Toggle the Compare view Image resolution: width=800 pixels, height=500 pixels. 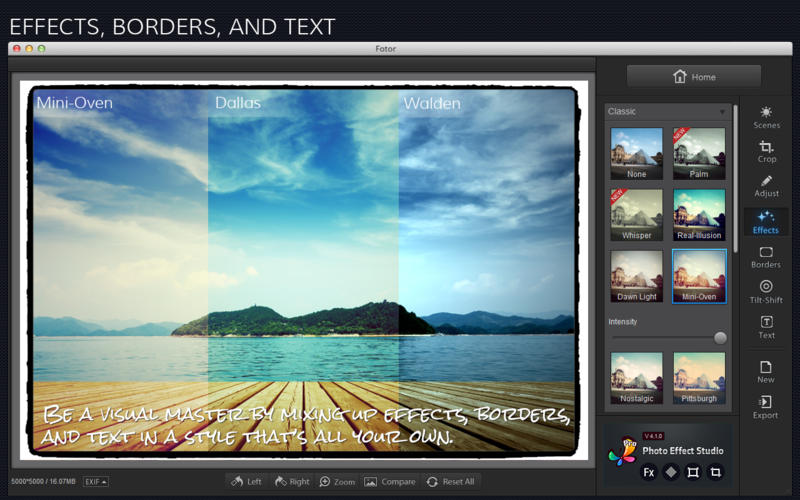point(390,482)
